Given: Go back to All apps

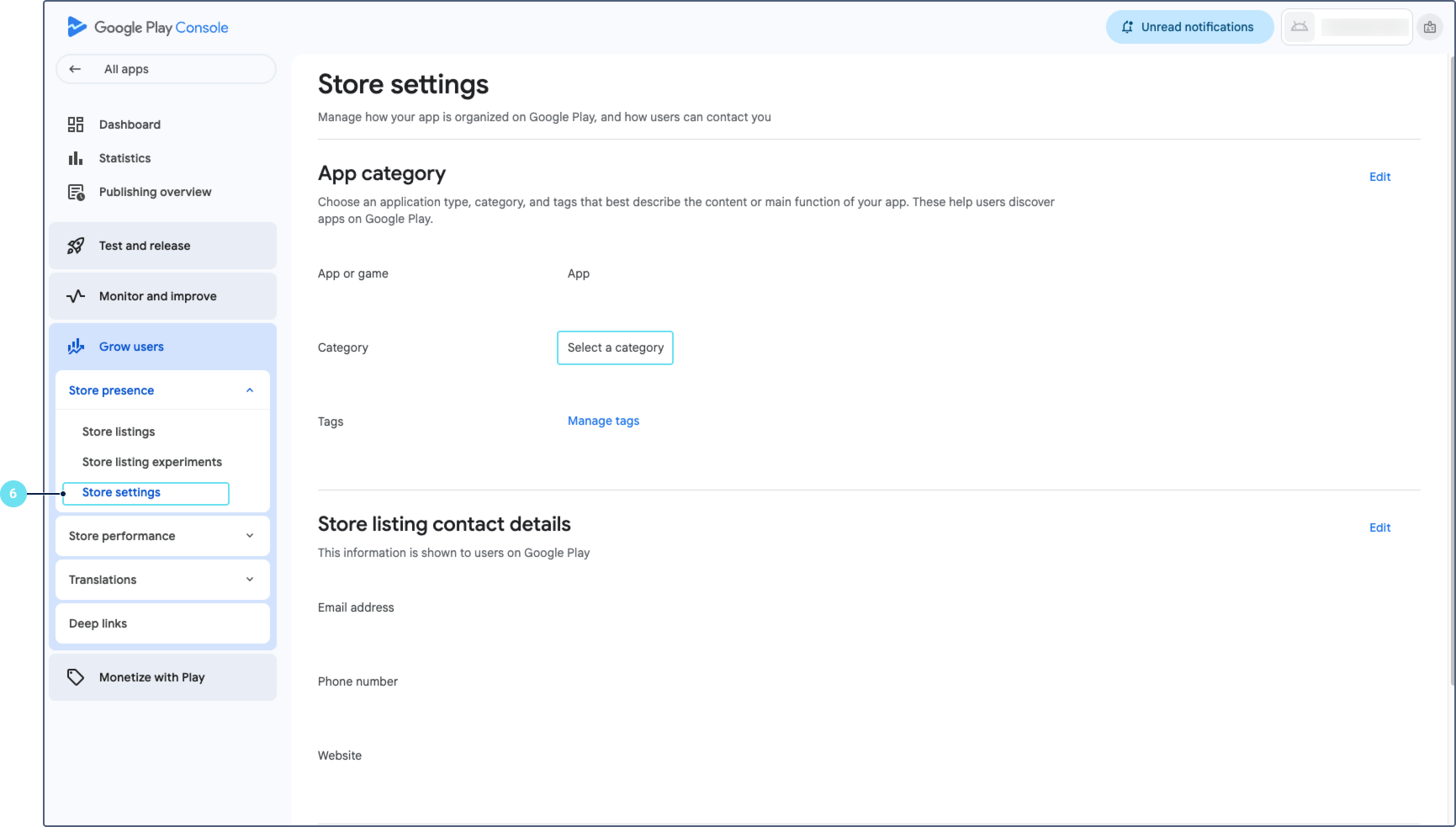Looking at the screenshot, I should click(166, 69).
